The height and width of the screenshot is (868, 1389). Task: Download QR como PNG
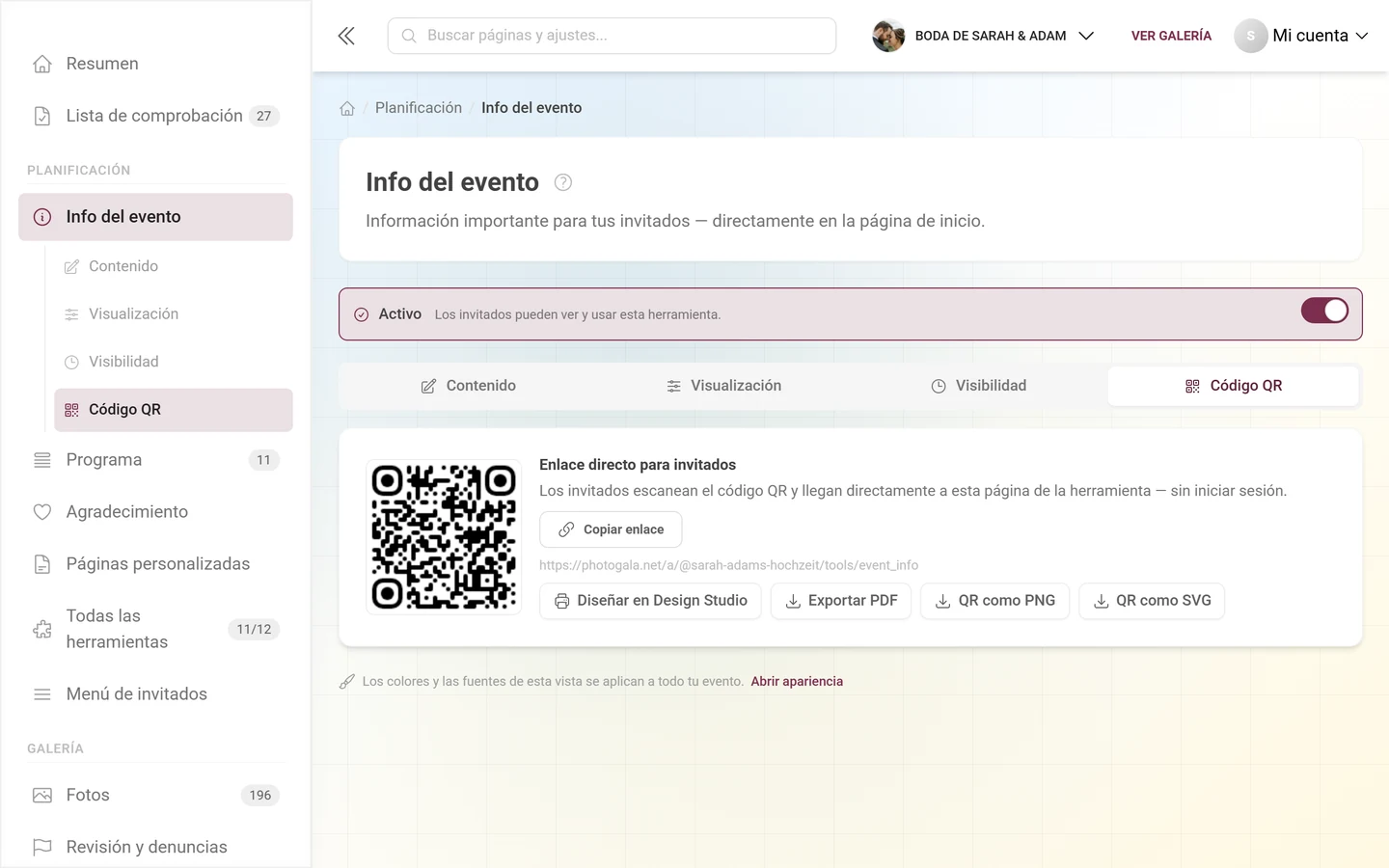coord(994,601)
